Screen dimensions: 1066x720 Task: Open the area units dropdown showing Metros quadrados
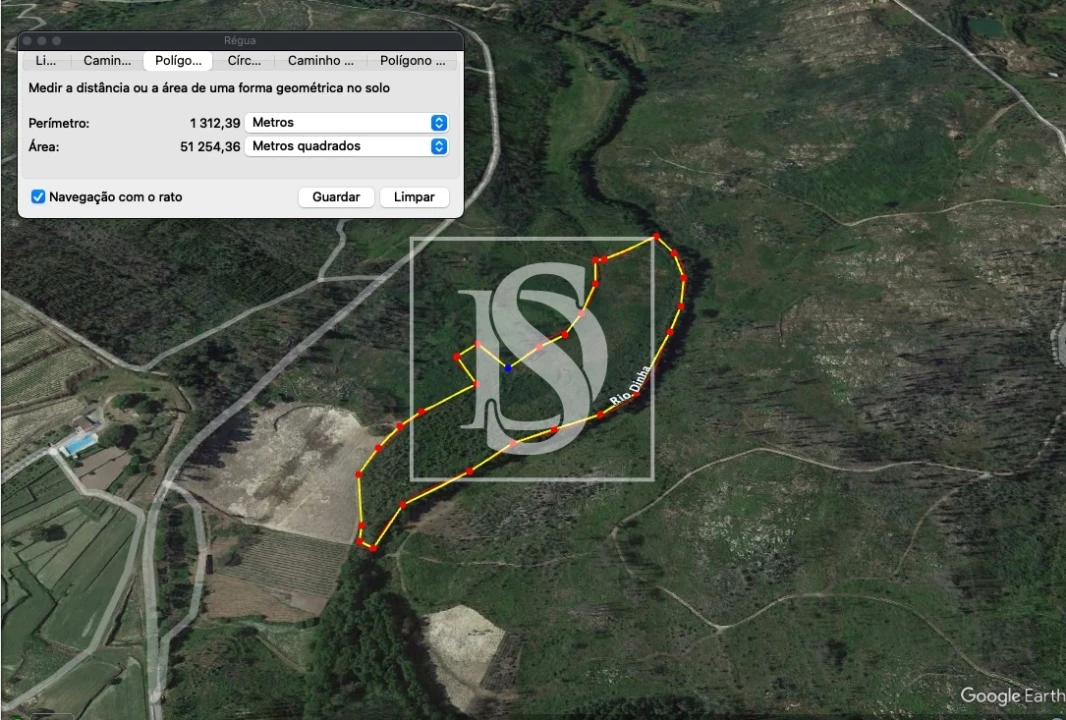pos(345,146)
